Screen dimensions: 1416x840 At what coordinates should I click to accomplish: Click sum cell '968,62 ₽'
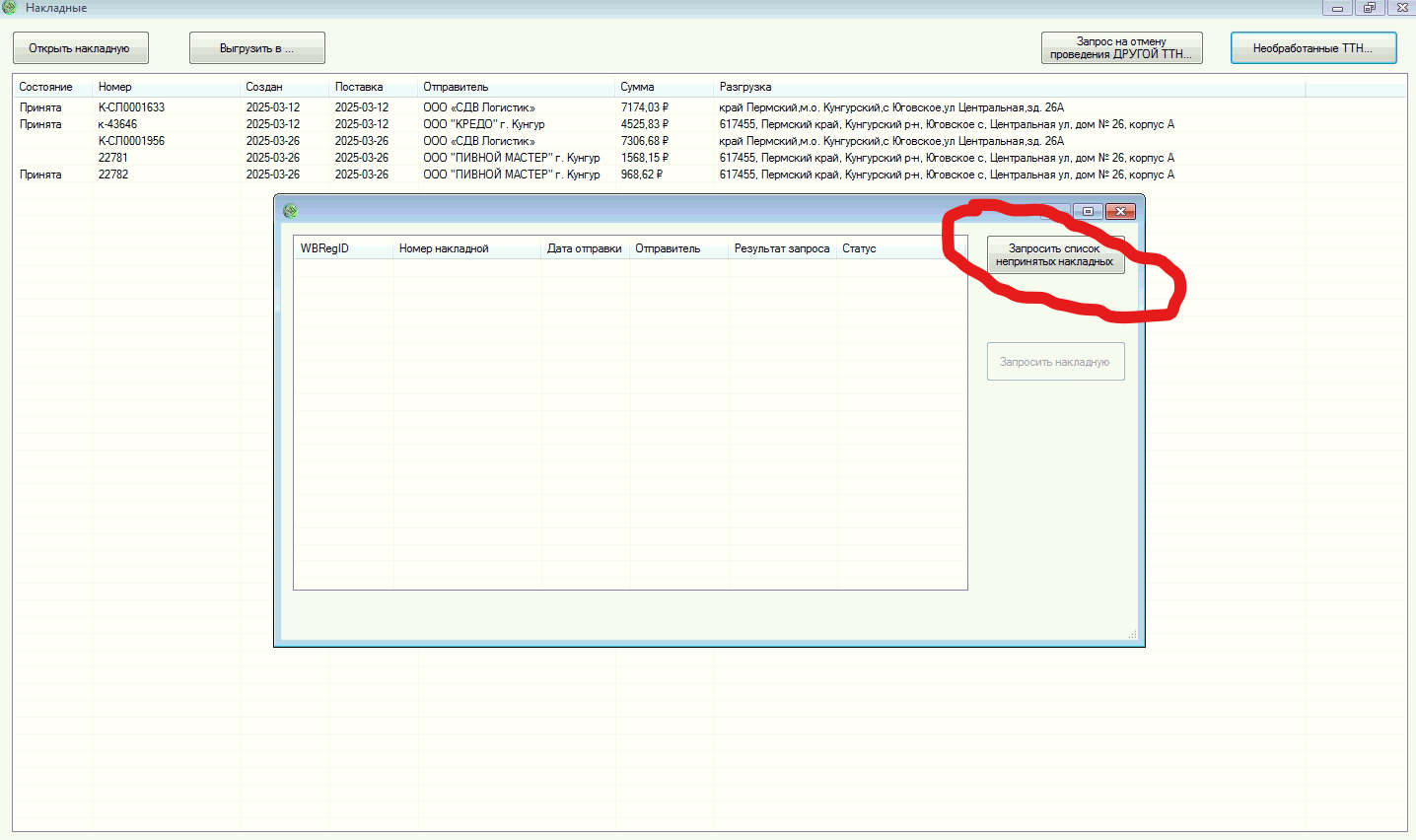pyautogui.click(x=642, y=175)
